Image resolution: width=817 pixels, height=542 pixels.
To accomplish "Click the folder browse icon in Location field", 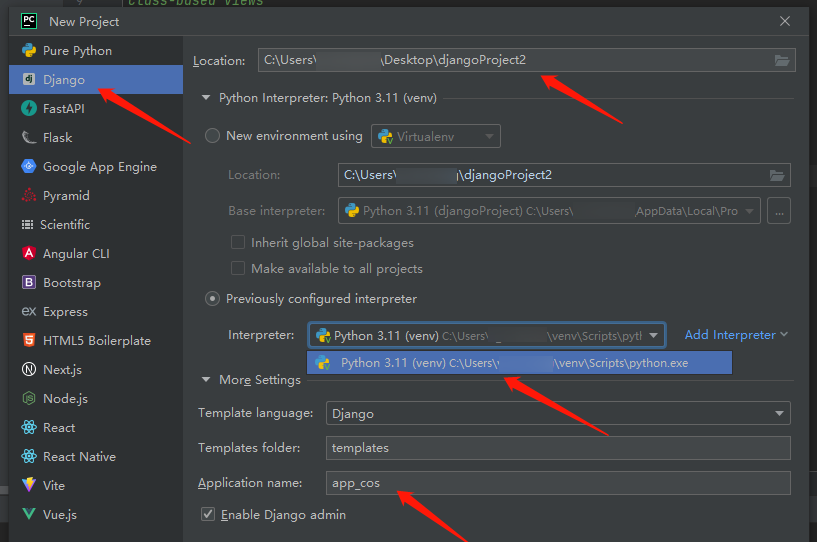I will pyautogui.click(x=782, y=61).
